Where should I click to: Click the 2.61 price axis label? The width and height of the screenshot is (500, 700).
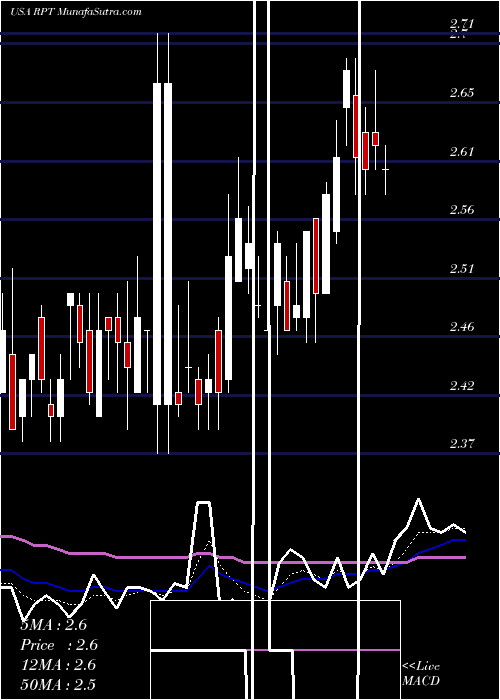[462, 152]
